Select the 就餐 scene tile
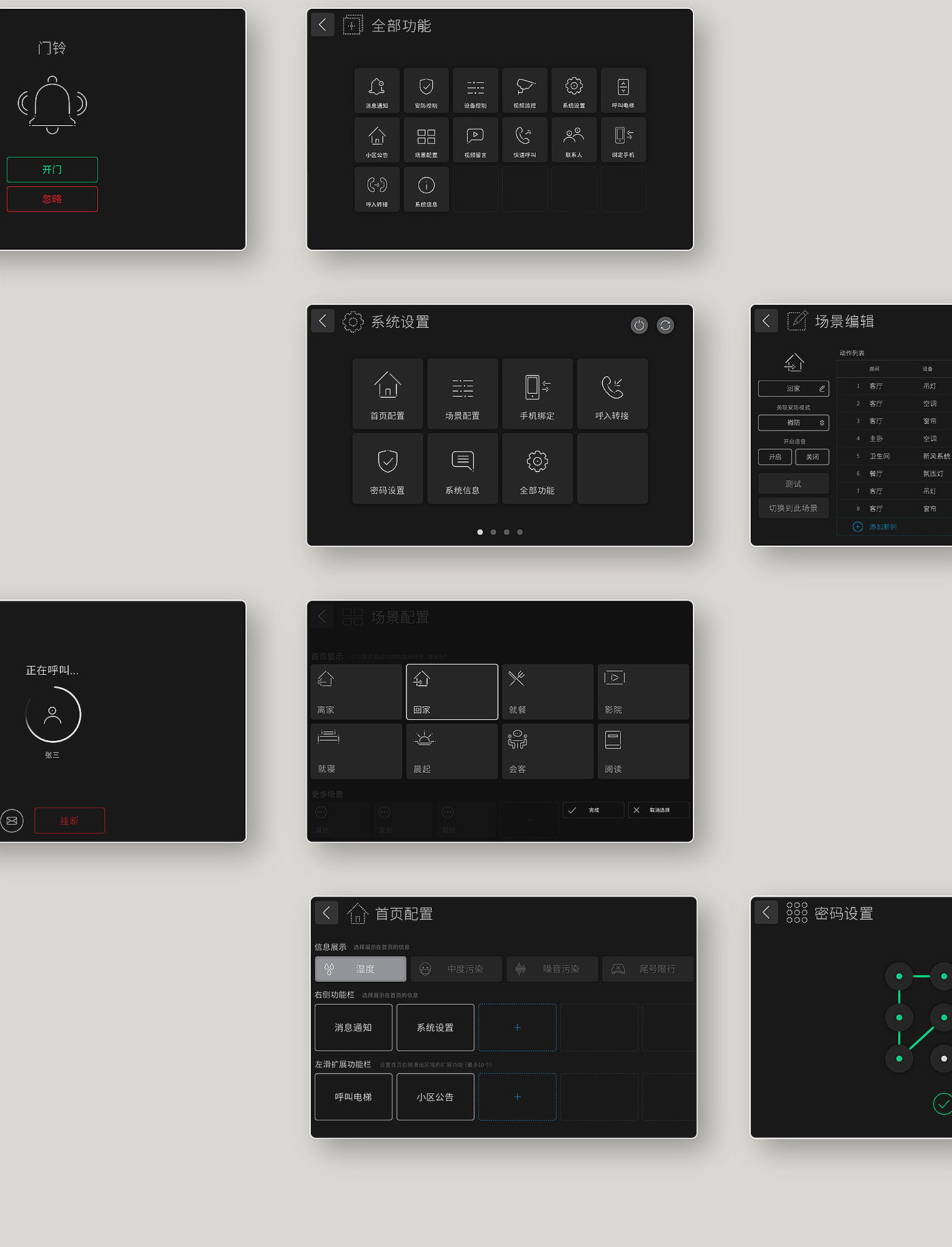Screen dimensions: 952x1247 (548, 692)
